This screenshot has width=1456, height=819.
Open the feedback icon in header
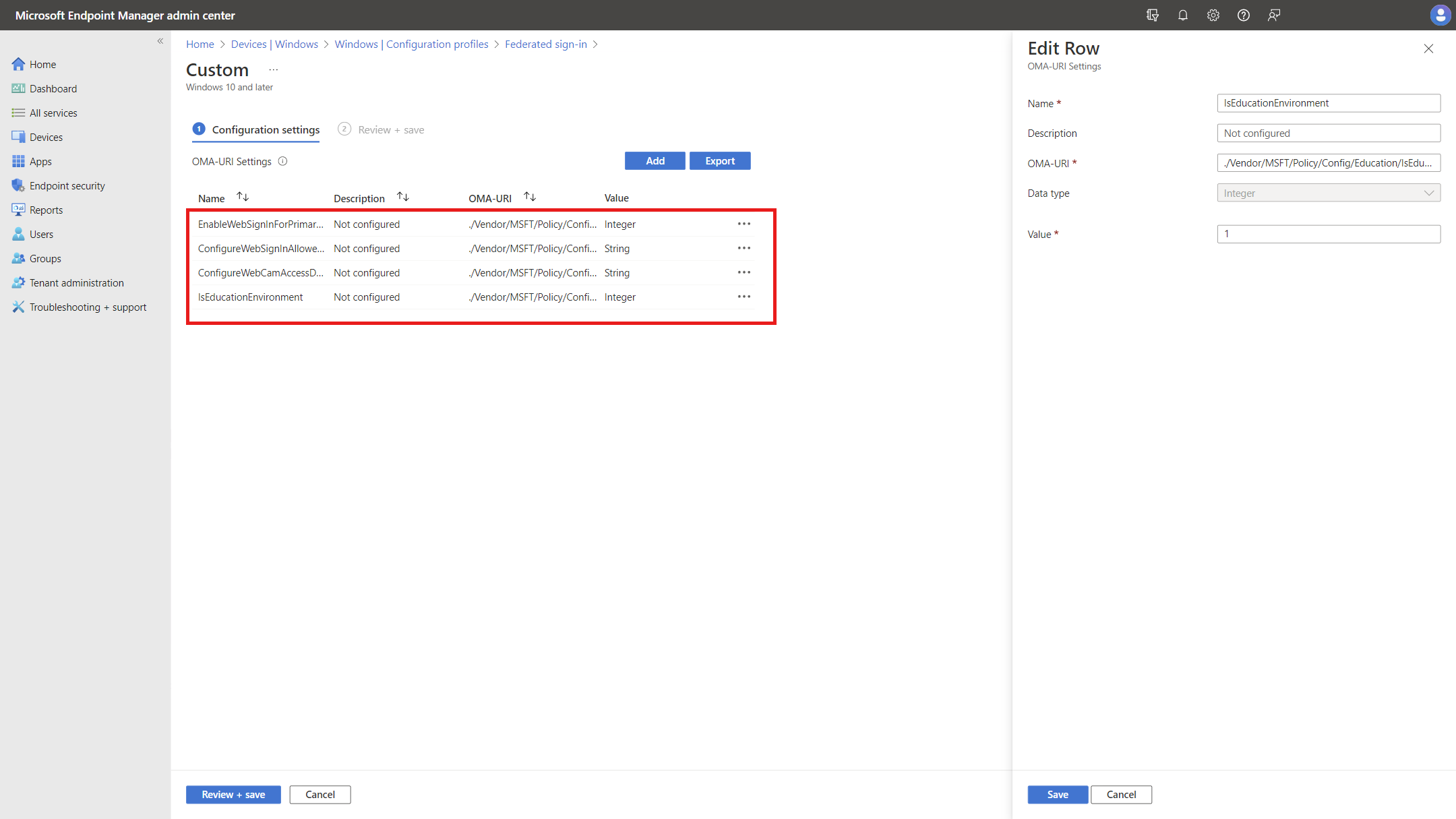tap(1273, 15)
